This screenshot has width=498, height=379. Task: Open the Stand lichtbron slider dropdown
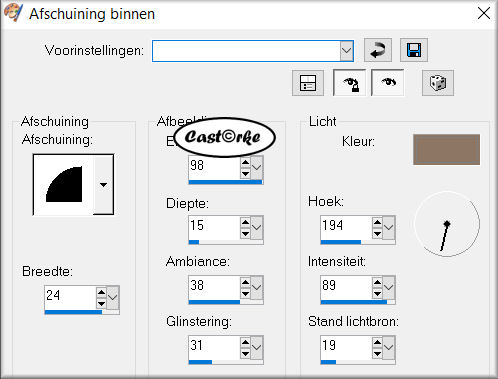point(389,347)
